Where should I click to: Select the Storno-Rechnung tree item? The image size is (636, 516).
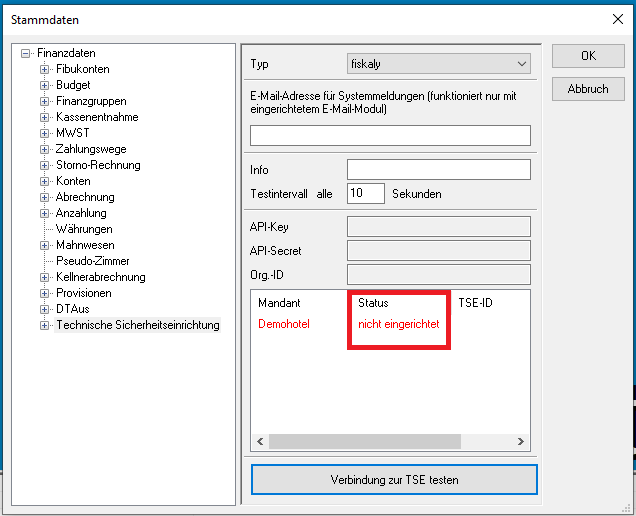(x=98, y=165)
